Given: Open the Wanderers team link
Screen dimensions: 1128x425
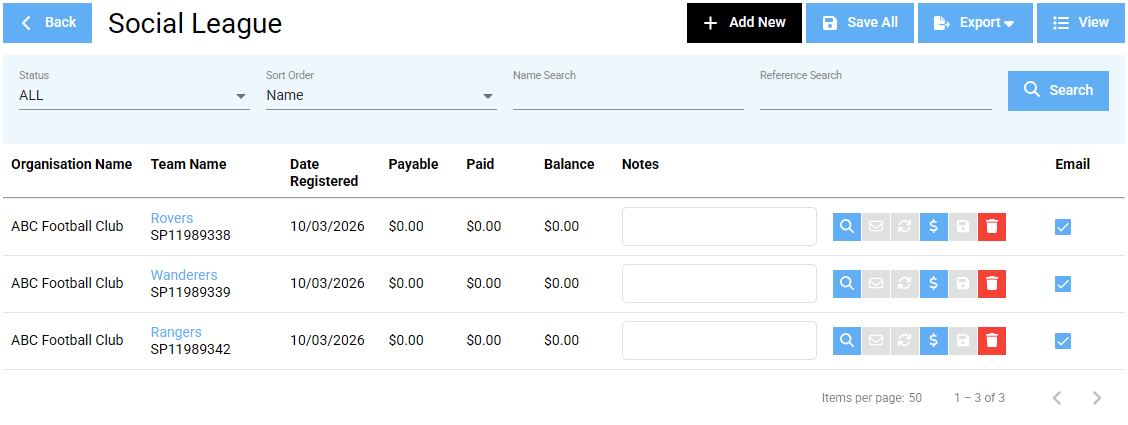Looking at the screenshot, I should point(183,275).
